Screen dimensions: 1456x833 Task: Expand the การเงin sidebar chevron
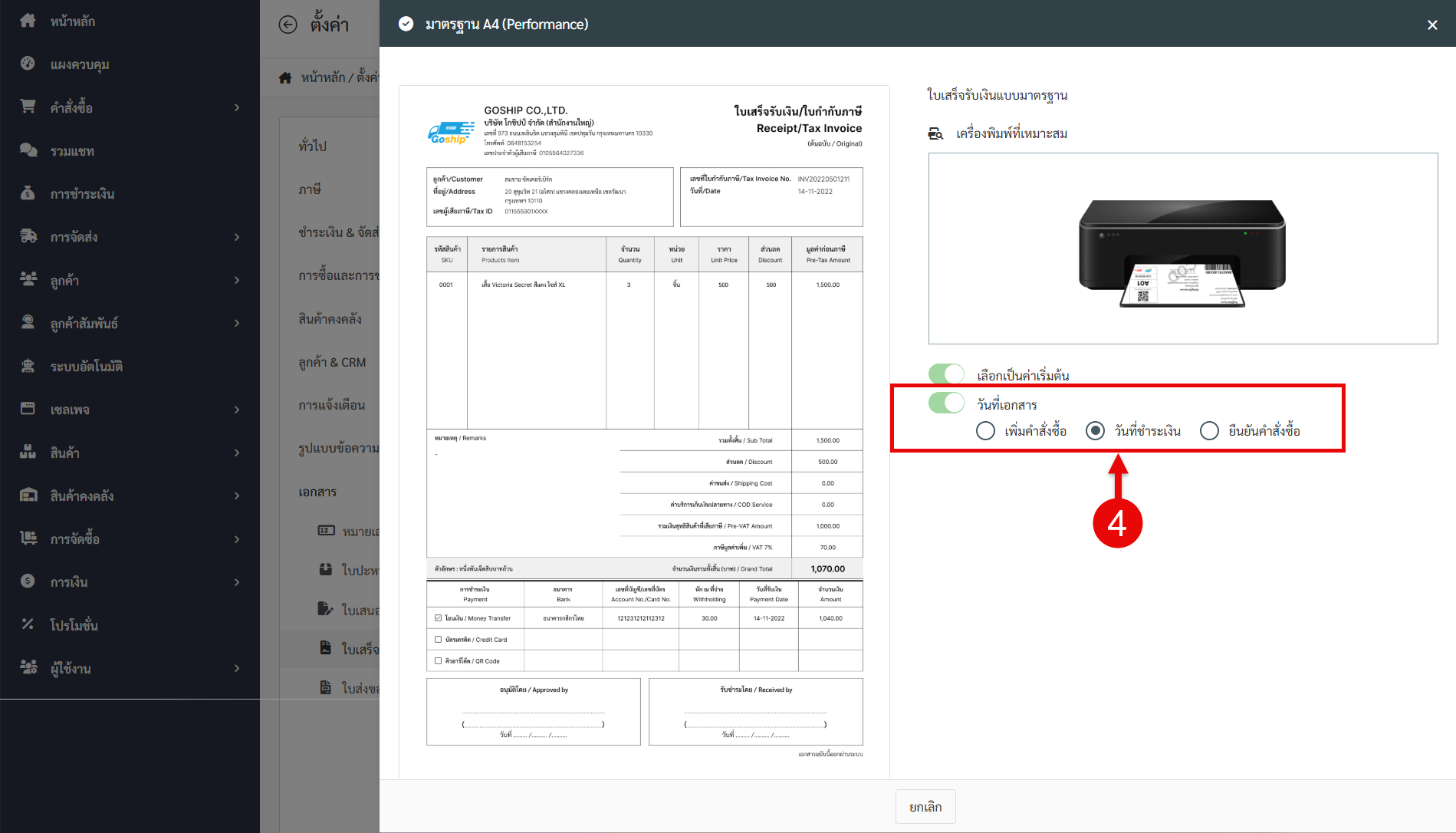click(x=237, y=582)
